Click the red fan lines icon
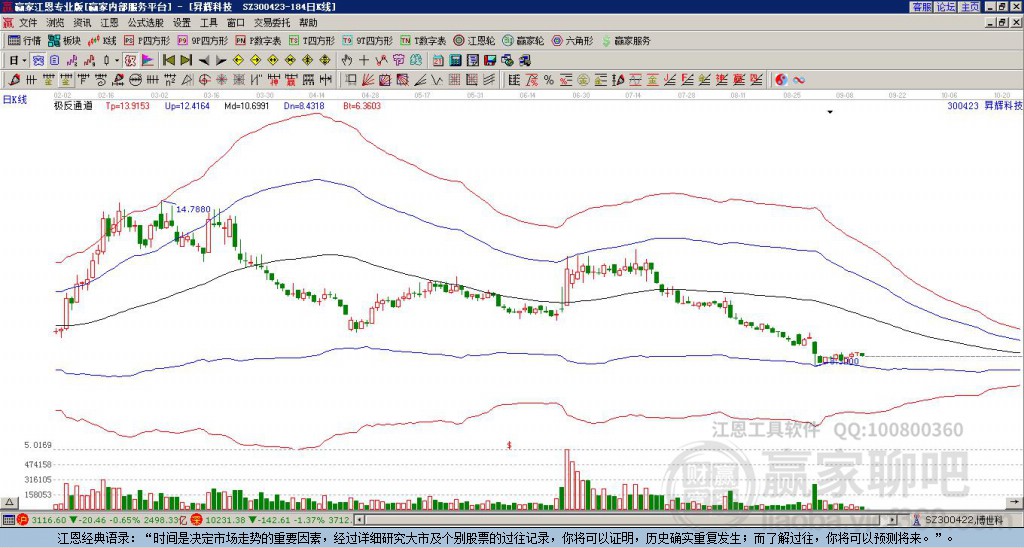Image resolution: width=1024 pixels, height=548 pixels. pyautogui.click(x=368, y=80)
